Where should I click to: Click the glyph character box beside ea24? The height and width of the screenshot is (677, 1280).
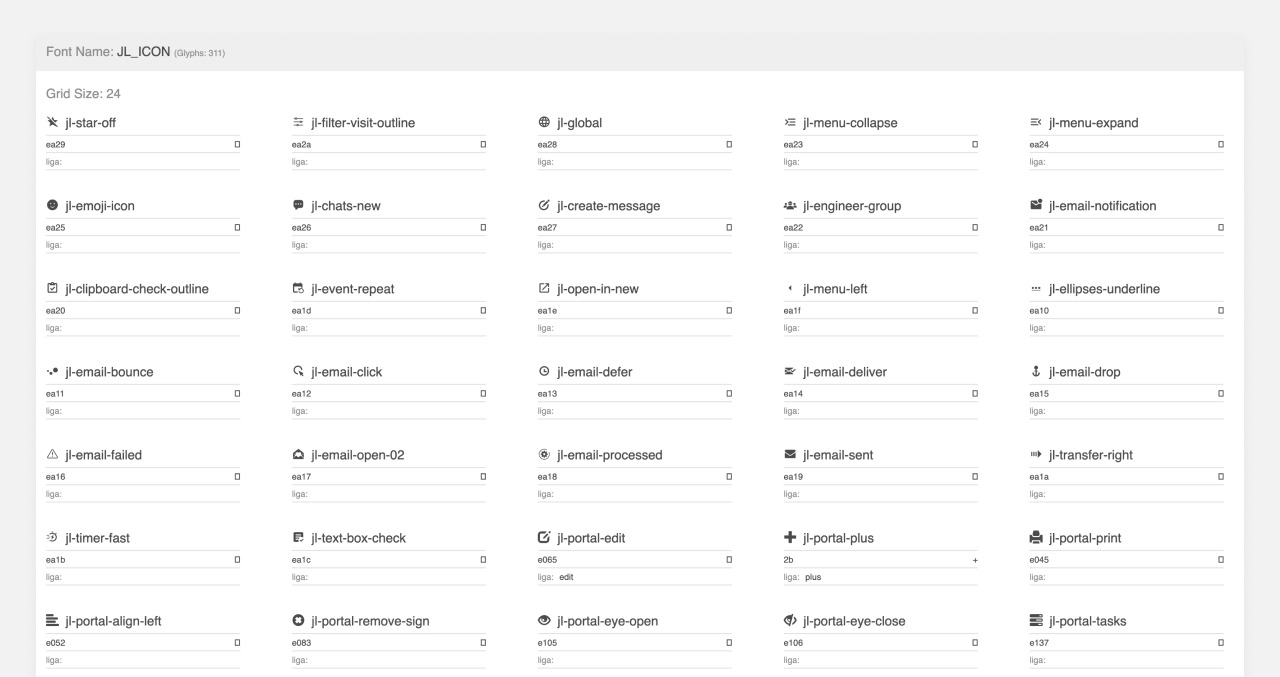(1221, 145)
